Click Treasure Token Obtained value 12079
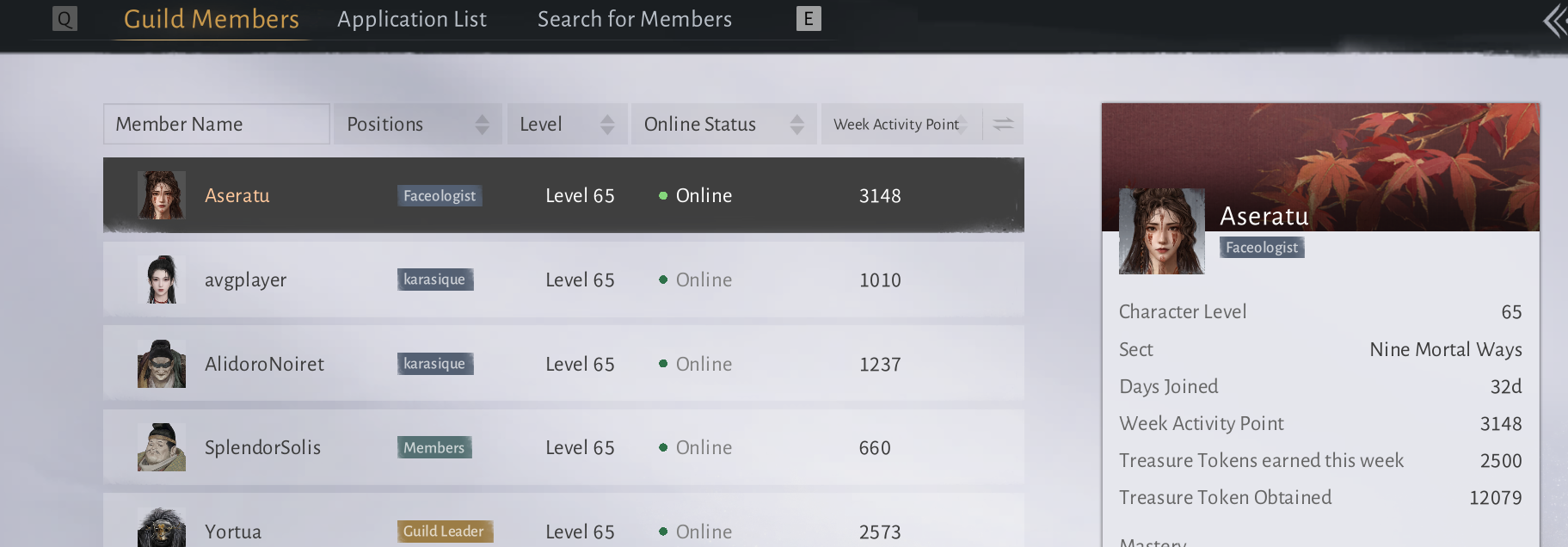The width and height of the screenshot is (1568, 547). (x=1496, y=497)
